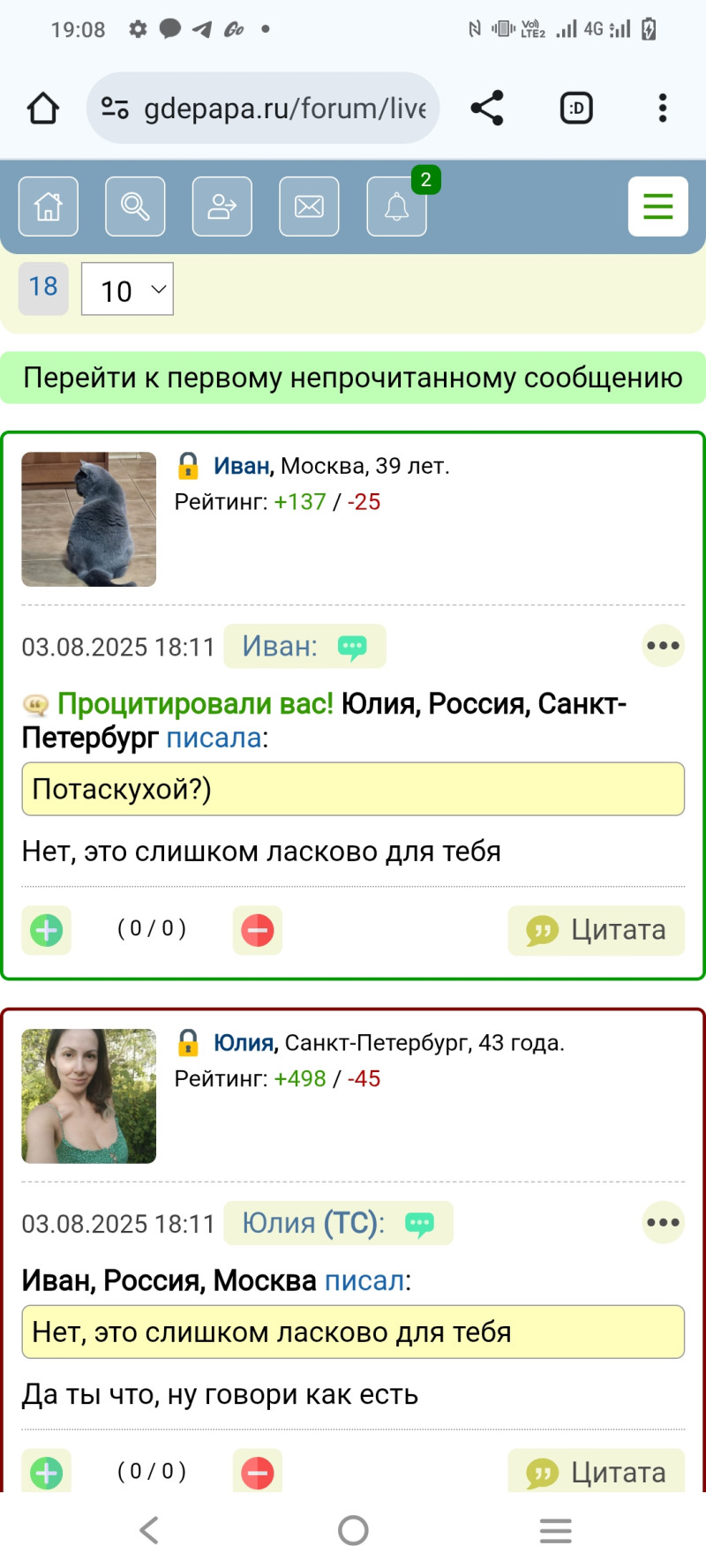Viewport: 706px width, 1568px height.
Task: Expand the per-page dropdown showing 10
Action: pos(127,289)
